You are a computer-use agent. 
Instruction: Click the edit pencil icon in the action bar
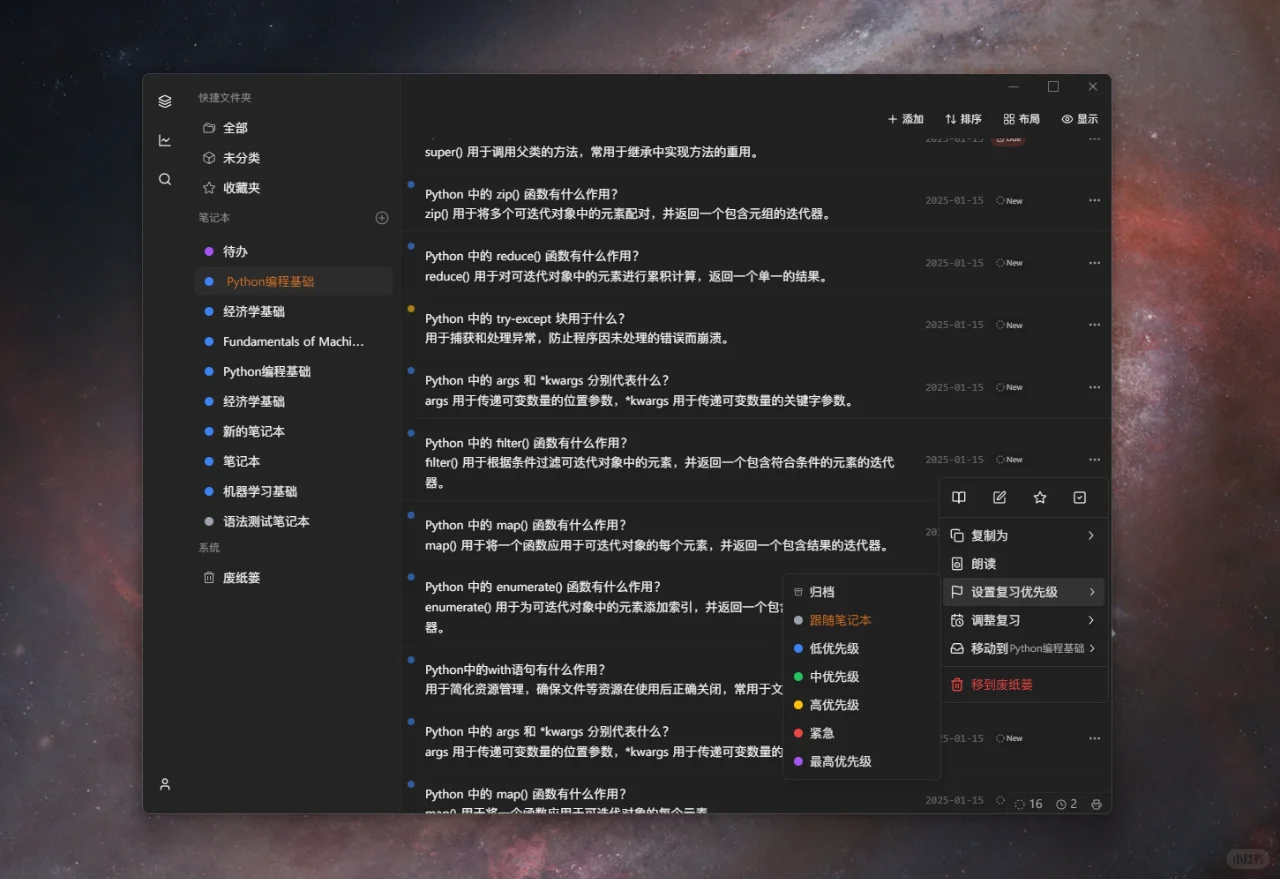click(x=999, y=497)
